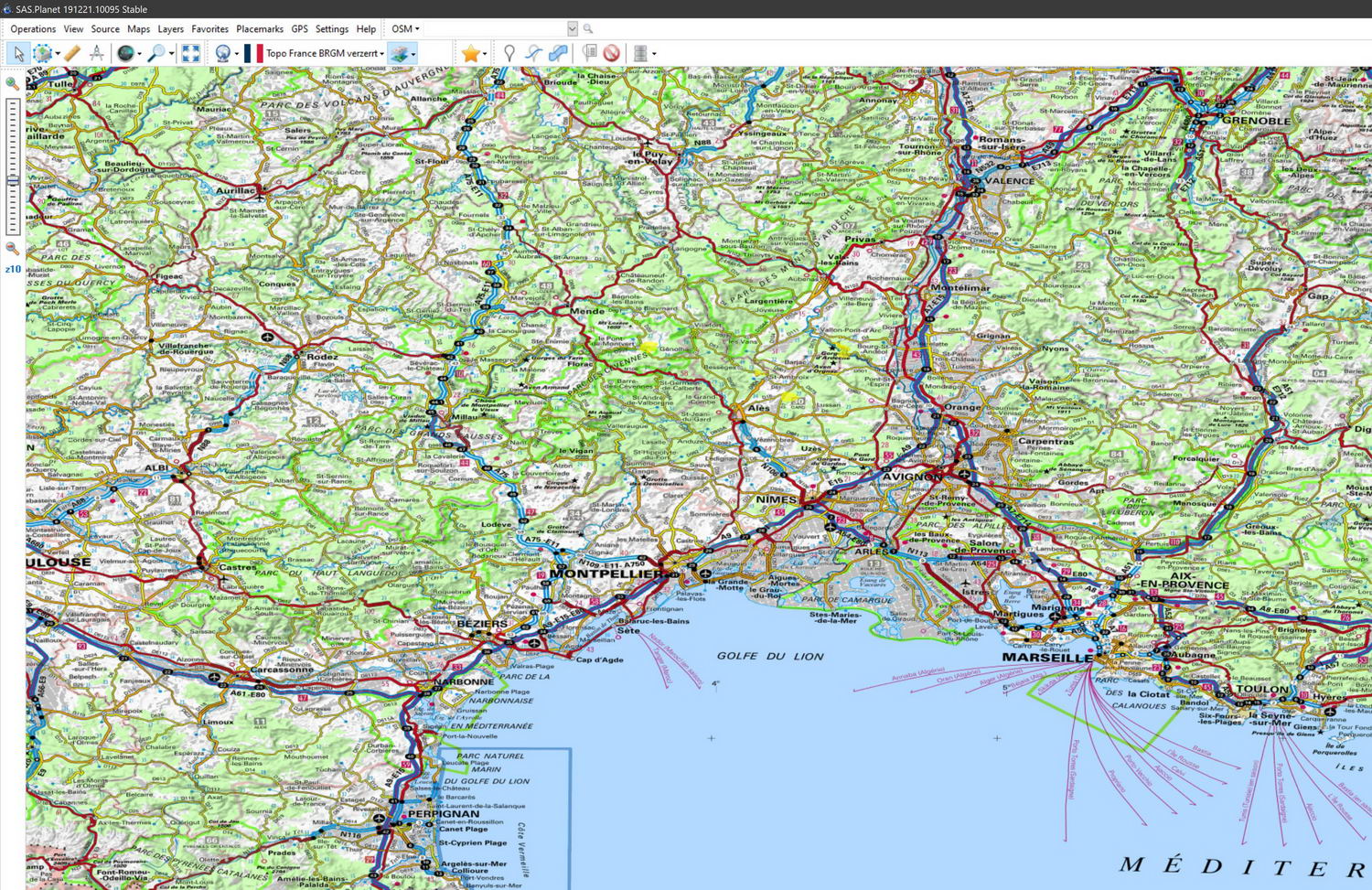The image size is (1372, 890).
Task: Select the arrow move/pointer tool
Action: [x=17, y=54]
